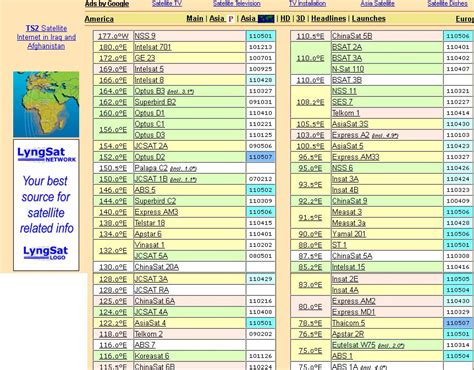Open the Eutelsat W75 satellite link
The width and height of the screenshot is (474, 370).
[x=354, y=345]
